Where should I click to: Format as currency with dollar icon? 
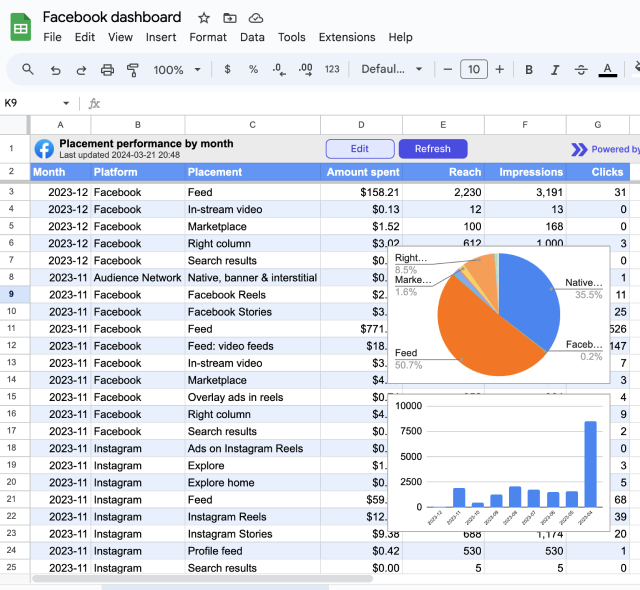[227, 69]
